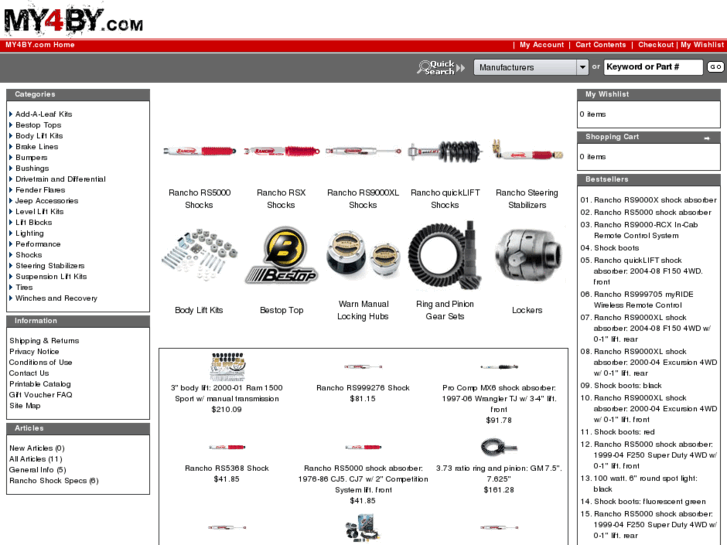The image size is (727, 545).
Task: Open bestseller Shock boots: fluorescent green
Action: click(650, 501)
